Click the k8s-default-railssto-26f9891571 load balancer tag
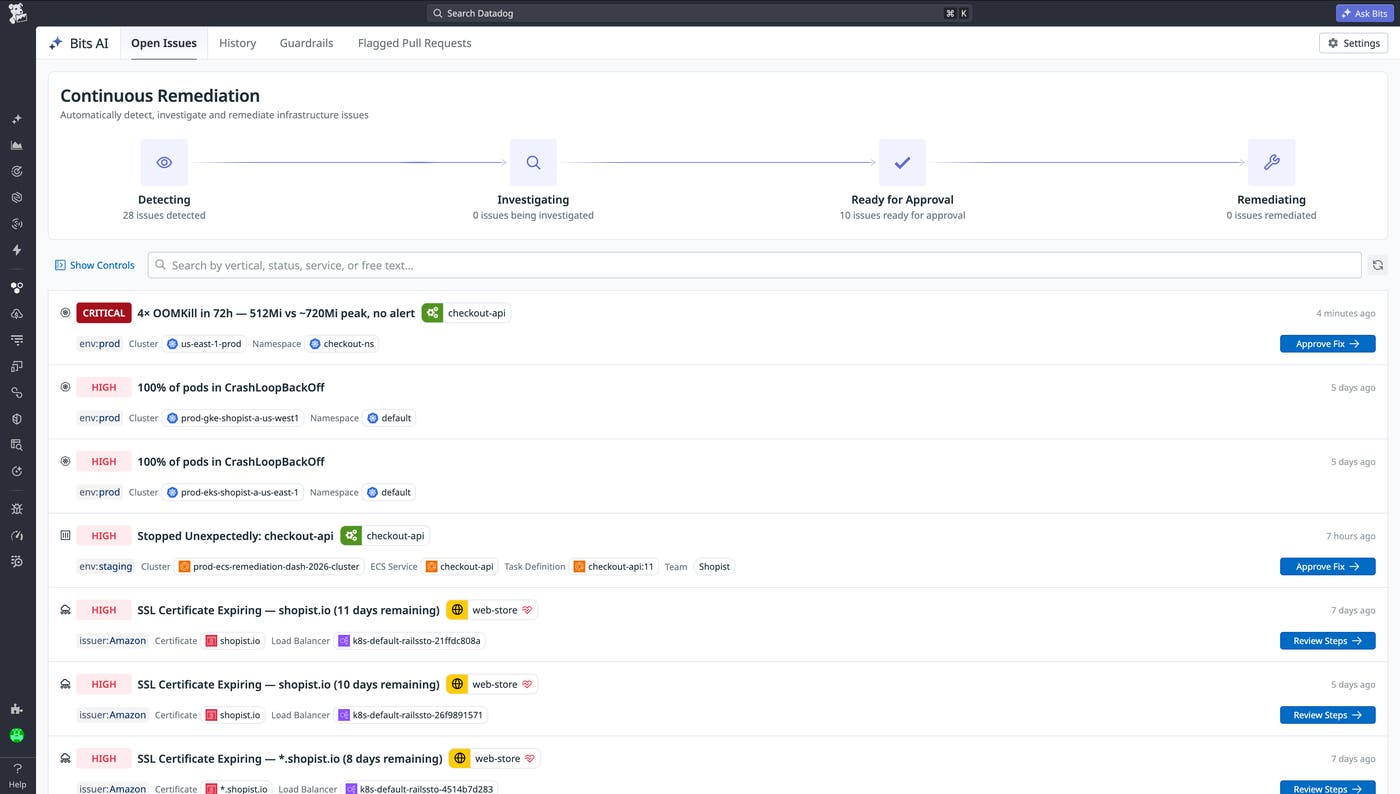 click(x=411, y=715)
